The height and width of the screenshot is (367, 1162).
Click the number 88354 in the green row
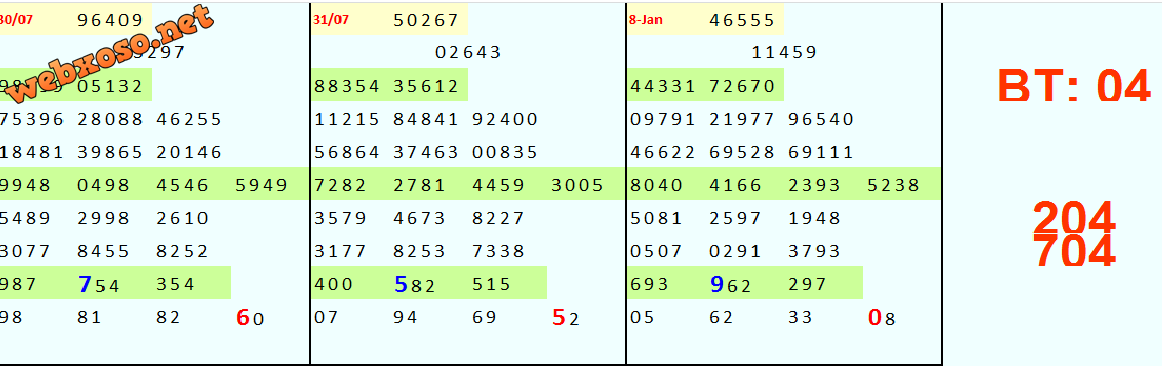point(347,86)
